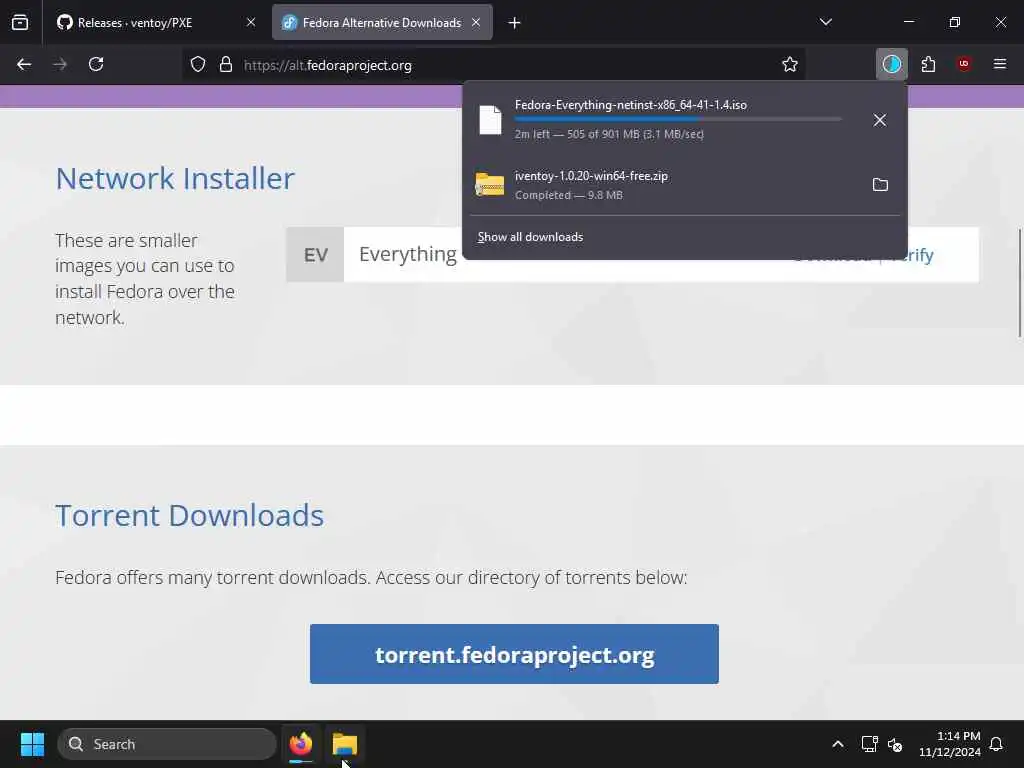Click the alt.fedoraproject.org address bar
1024x768 pixels.
(x=494, y=65)
